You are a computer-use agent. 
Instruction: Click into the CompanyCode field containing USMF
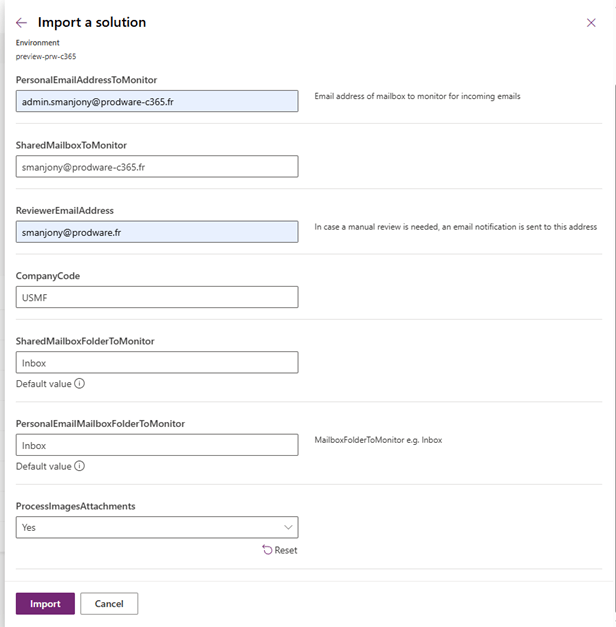[x=157, y=297]
